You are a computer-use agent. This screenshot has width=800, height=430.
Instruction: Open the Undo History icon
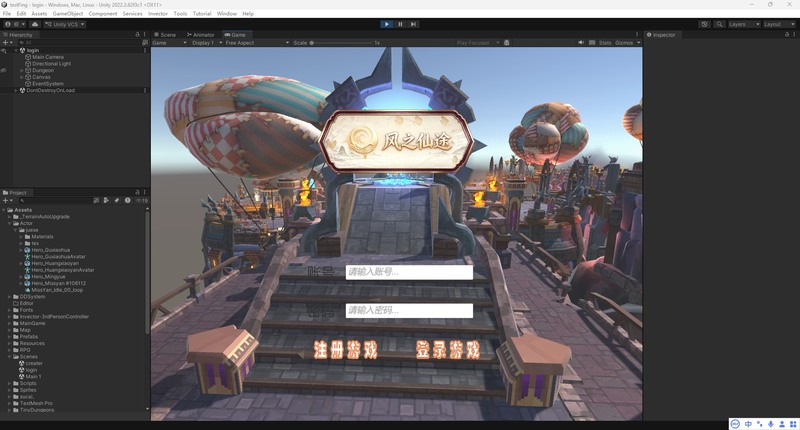[704, 24]
